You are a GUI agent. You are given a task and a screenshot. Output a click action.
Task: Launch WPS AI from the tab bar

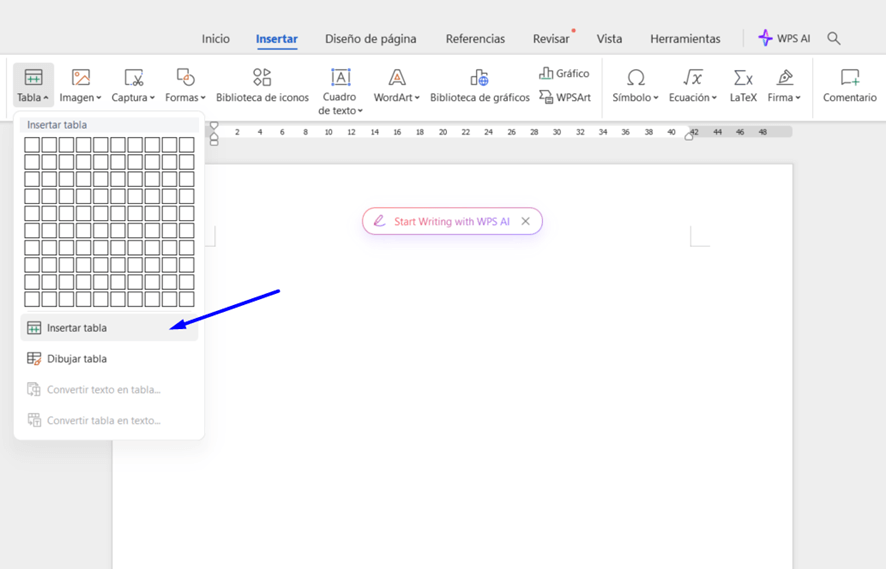(784, 39)
